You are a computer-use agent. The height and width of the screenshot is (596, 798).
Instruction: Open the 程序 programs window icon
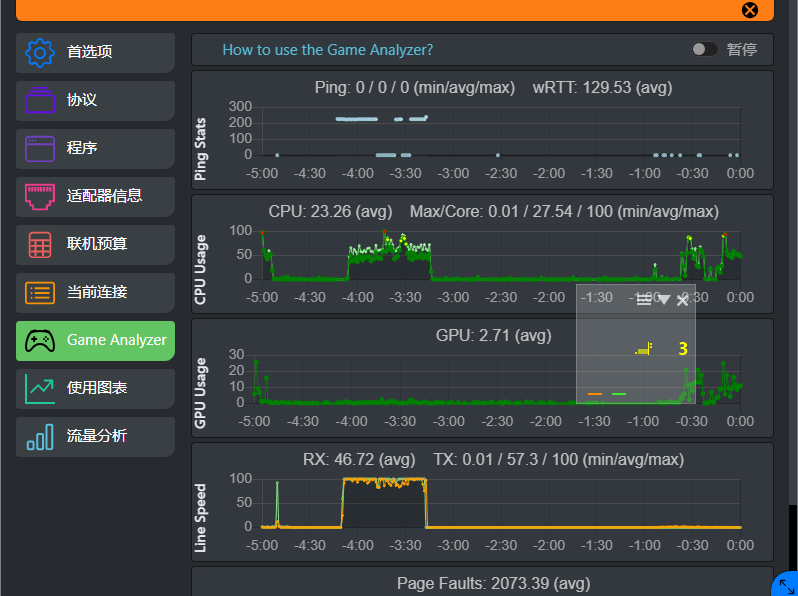point(40,148)
